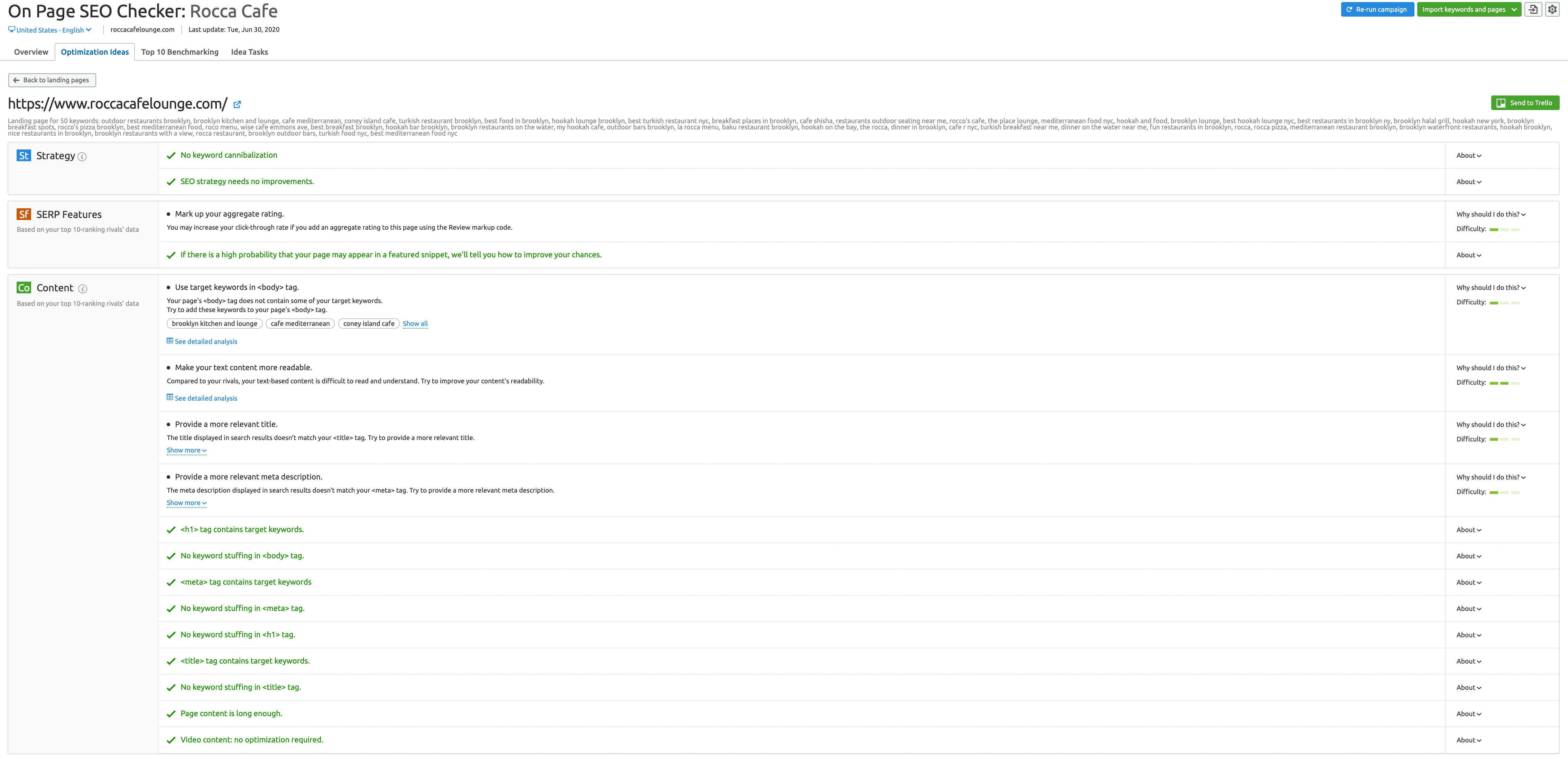Image resolution: width=1568 pixels, height=759 pixels.
Task: Click the Re-run campaign button
Action: pos(1377,10)
